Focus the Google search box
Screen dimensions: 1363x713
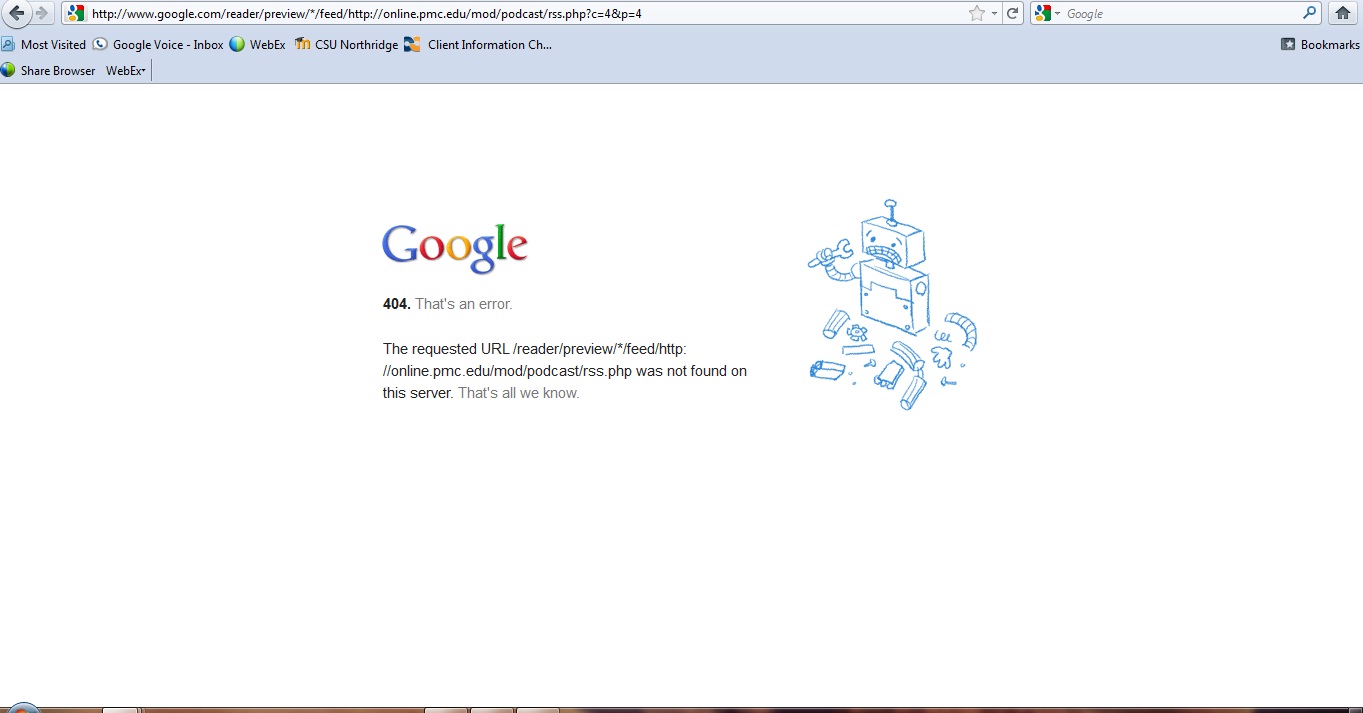pos(1182,14)
